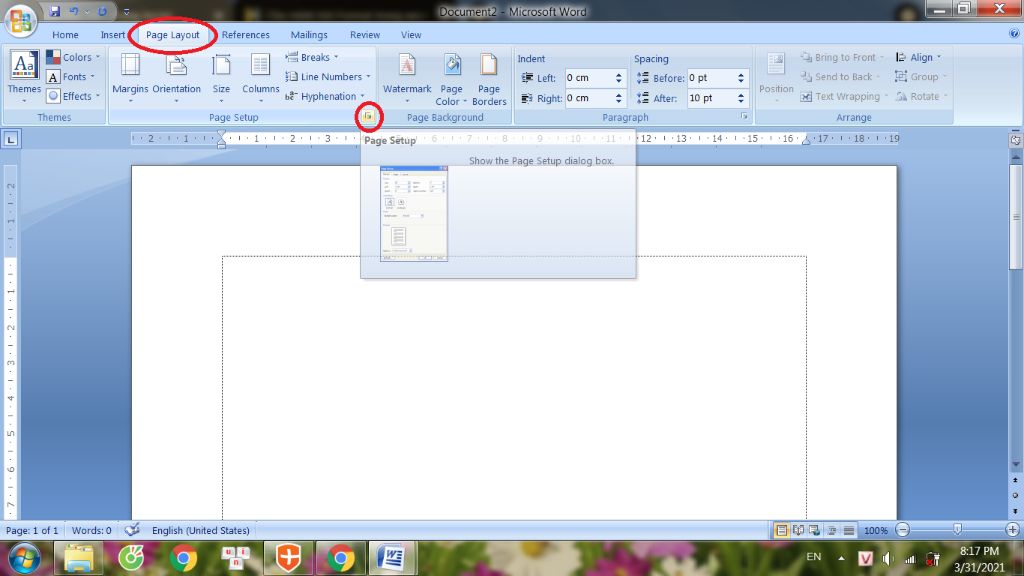Expand the Breaks dropdown
This screenshot has width=1024, height=576.
312,57
